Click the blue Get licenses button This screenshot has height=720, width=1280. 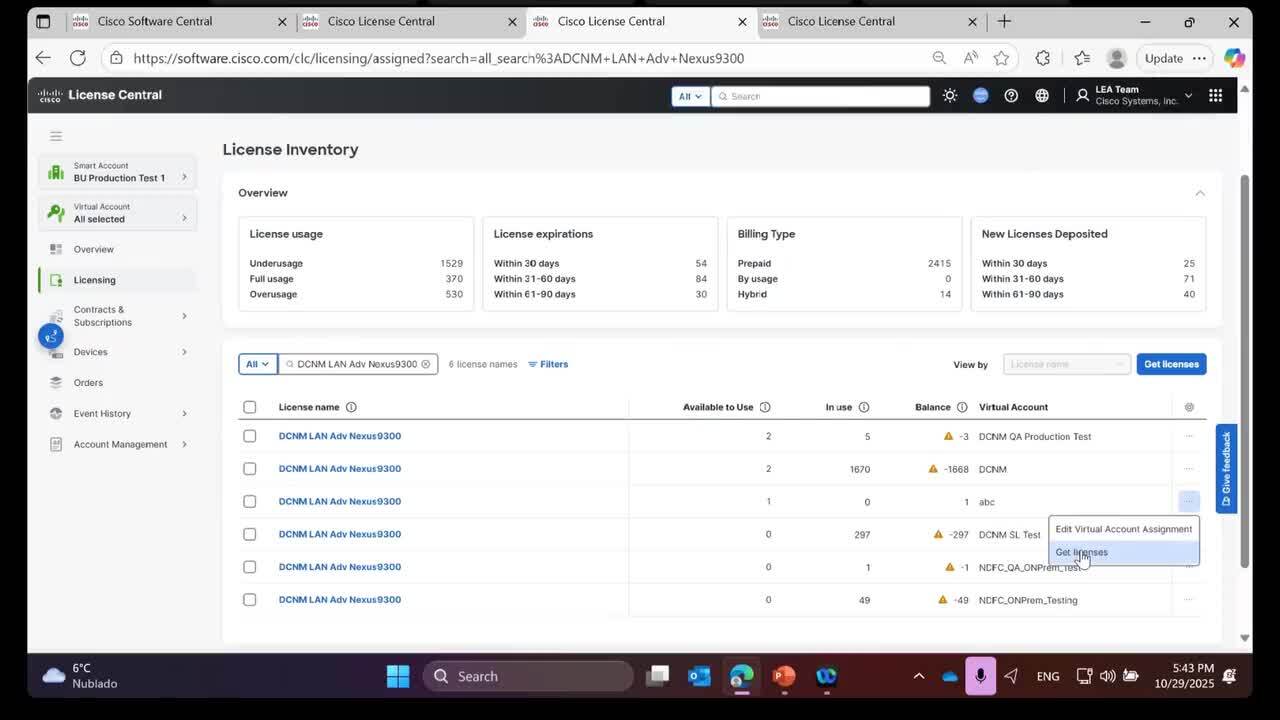[1171, 364]
